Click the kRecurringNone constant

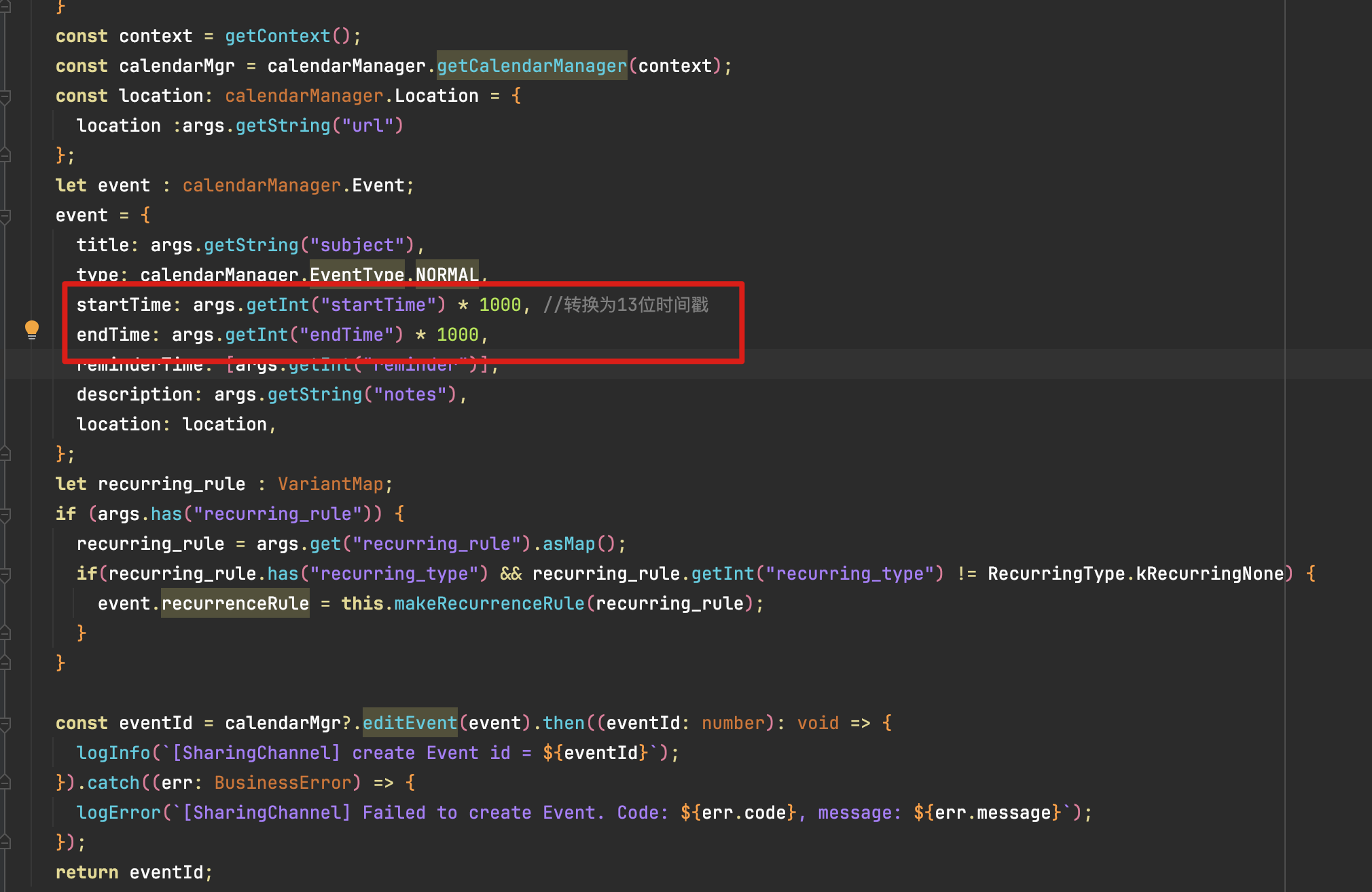[1210, 574]
